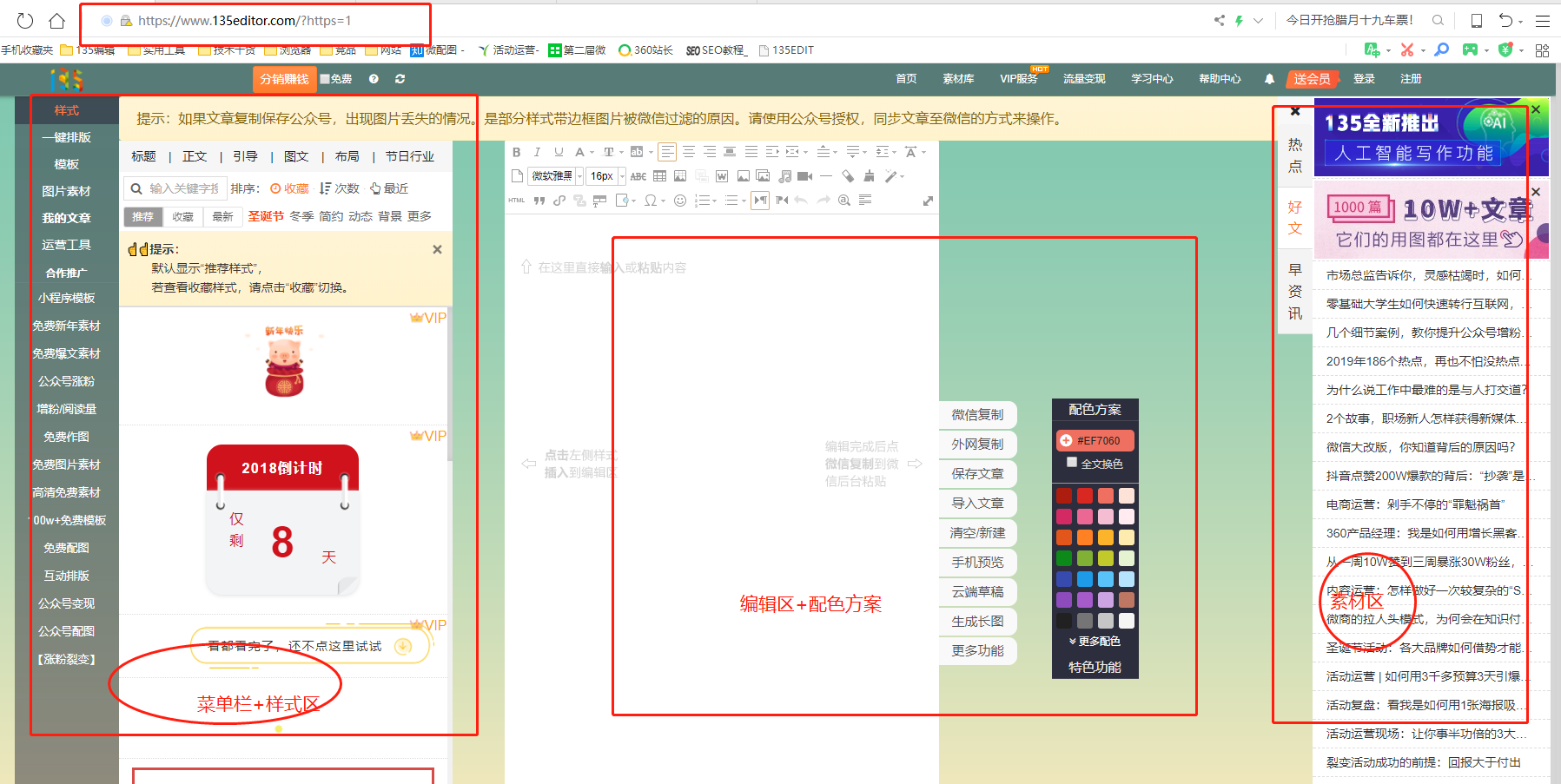Click the 微信复制 button

point(977,415)
